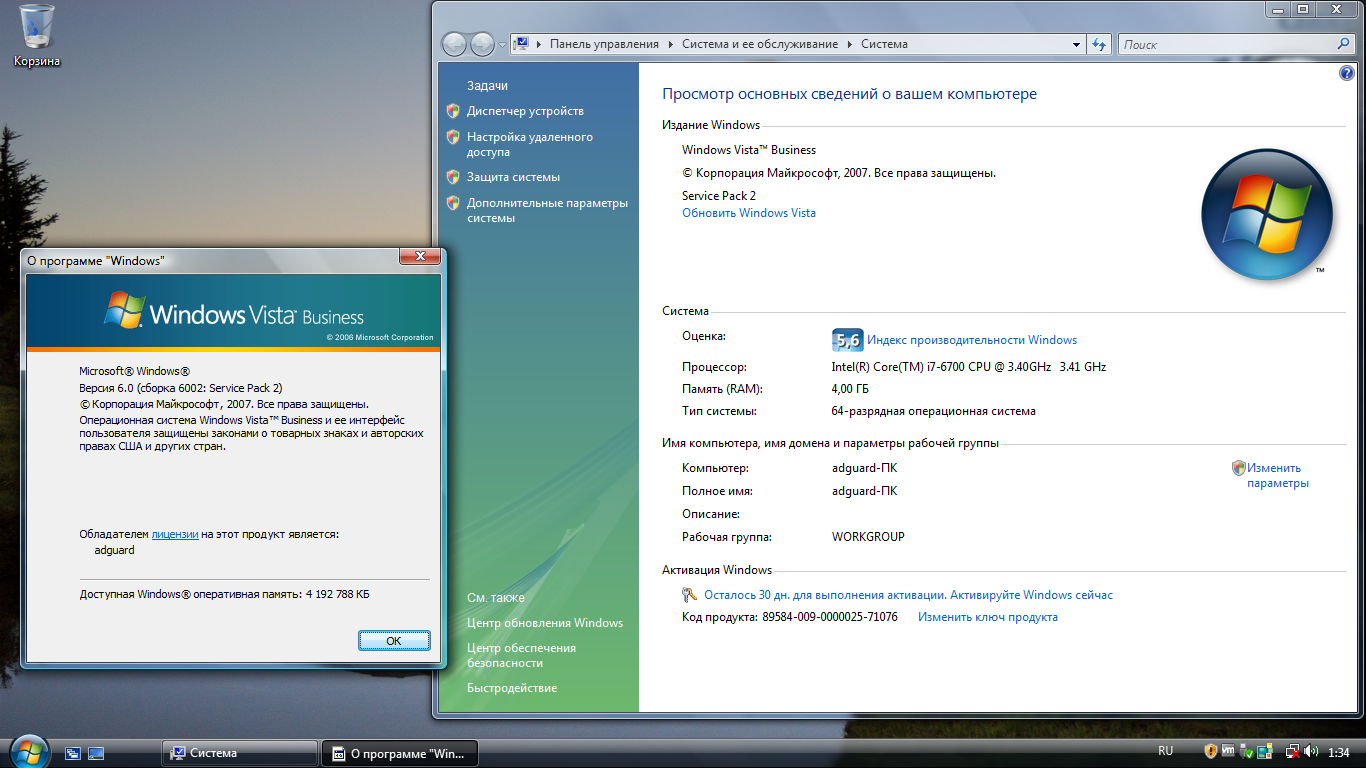Click Версия 6.0 (сборка 6002) text in dialog
The width and height of the screenshot is (1366, 768).
click(x=181, y=388)
